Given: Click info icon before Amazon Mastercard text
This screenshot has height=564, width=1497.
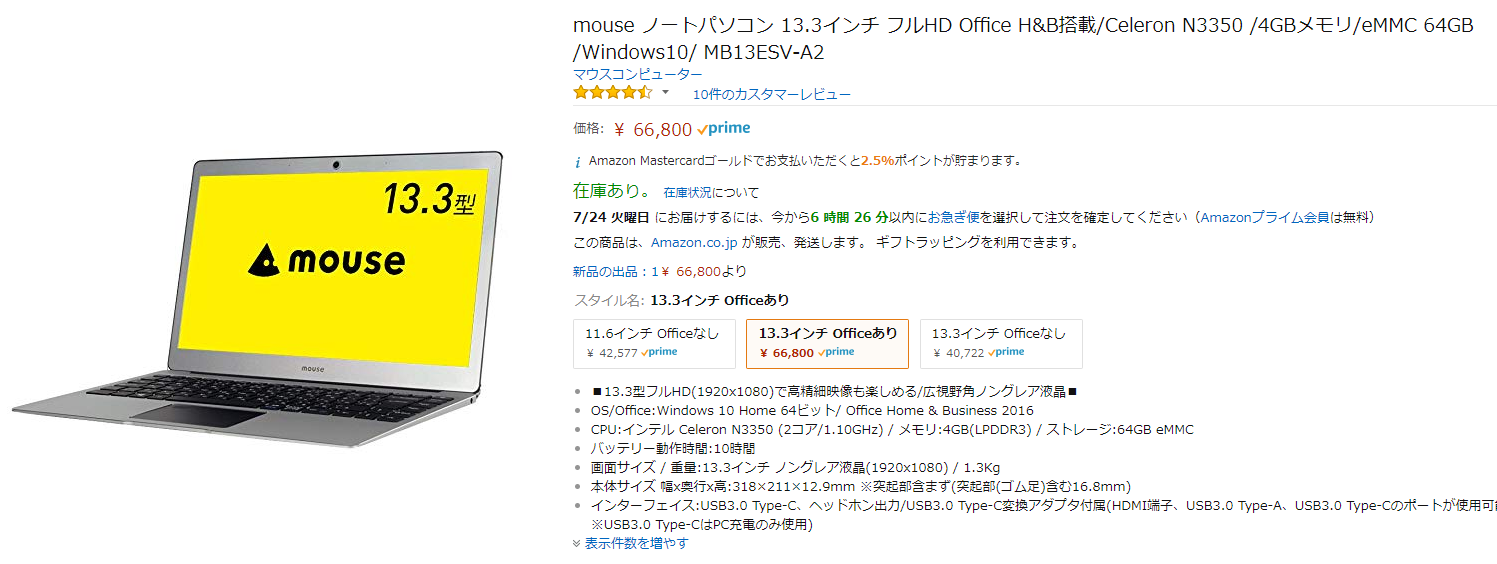Looking at the screenshot, I should click(x=577, y=161).
